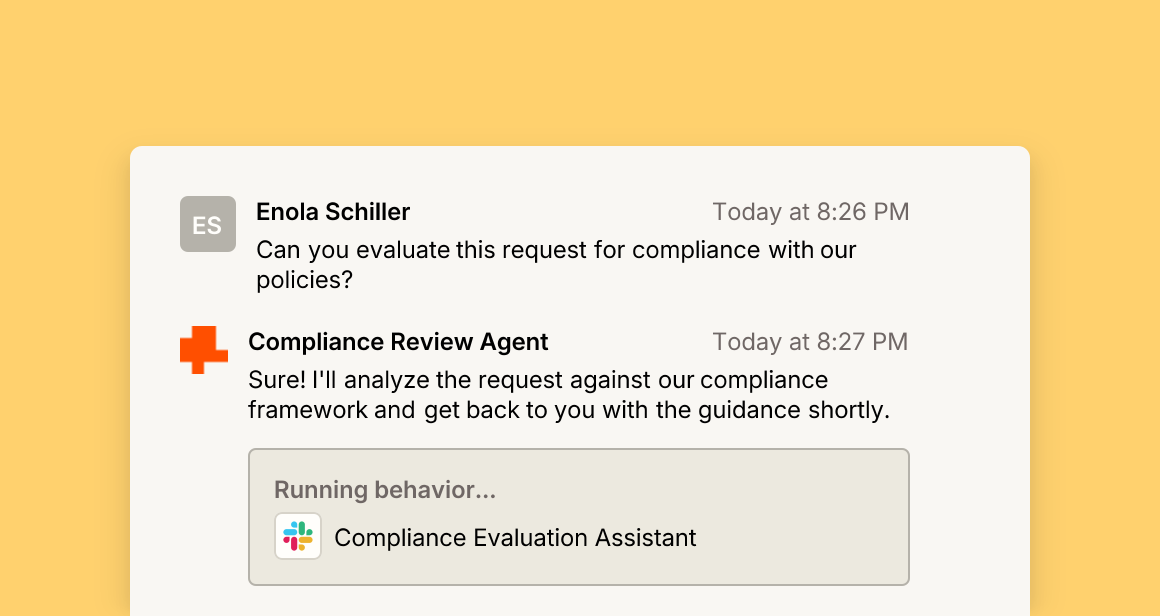Click the ES avatar for Enola Schiller
The image size is (1160, 616).
tap(208, 224)
